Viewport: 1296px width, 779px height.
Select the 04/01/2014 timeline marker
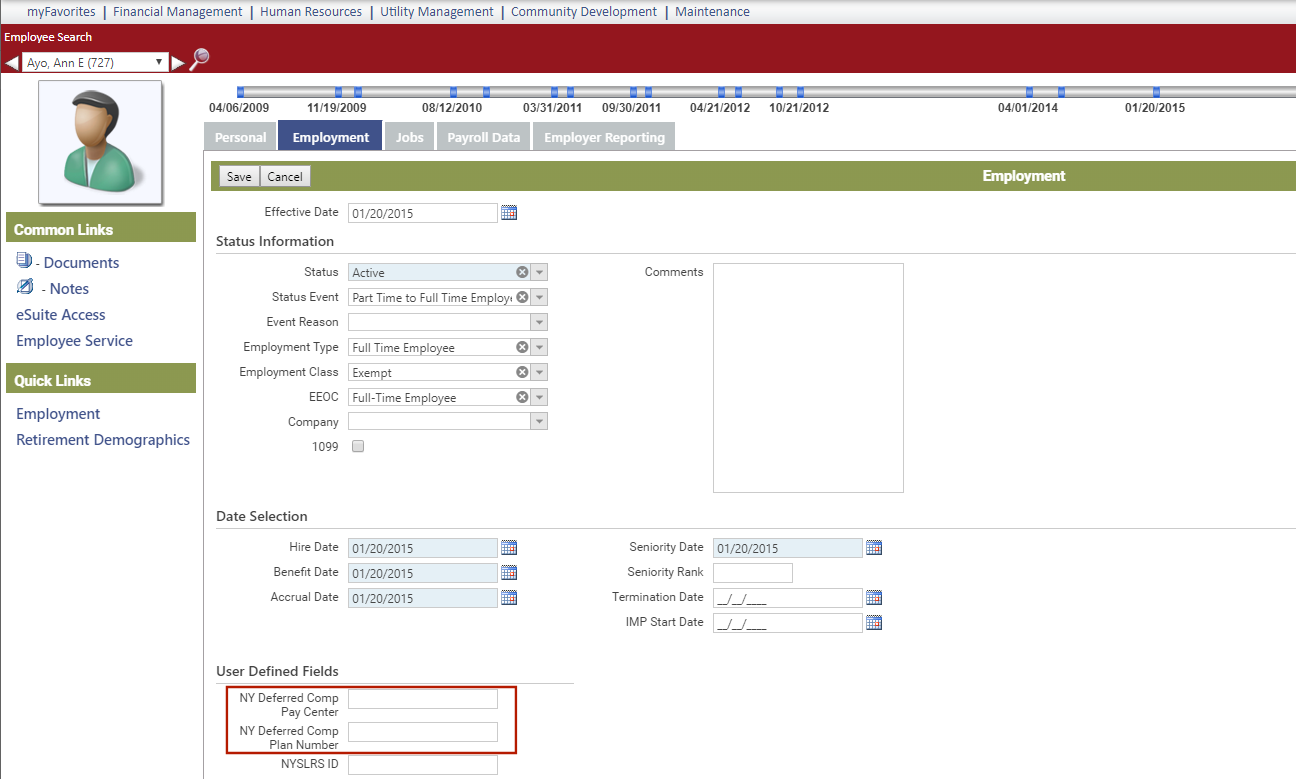tap(1029, 92)
